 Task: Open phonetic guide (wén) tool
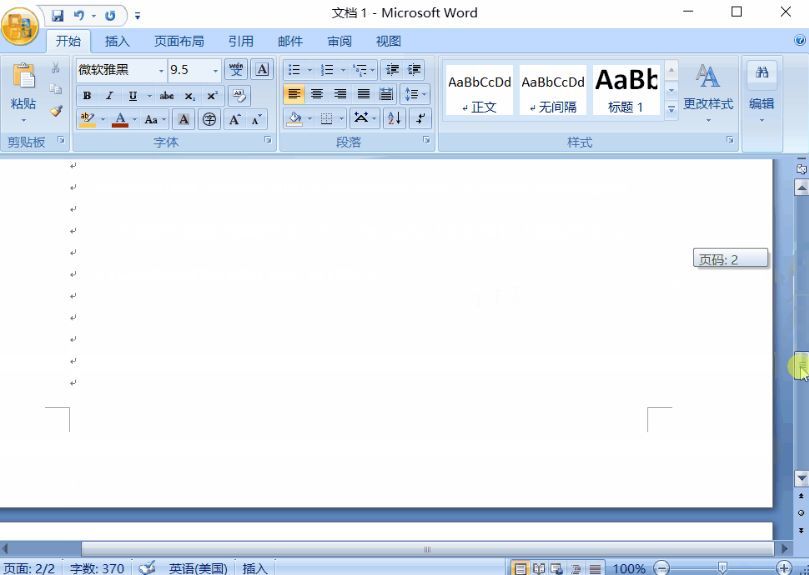pos(236,69)
